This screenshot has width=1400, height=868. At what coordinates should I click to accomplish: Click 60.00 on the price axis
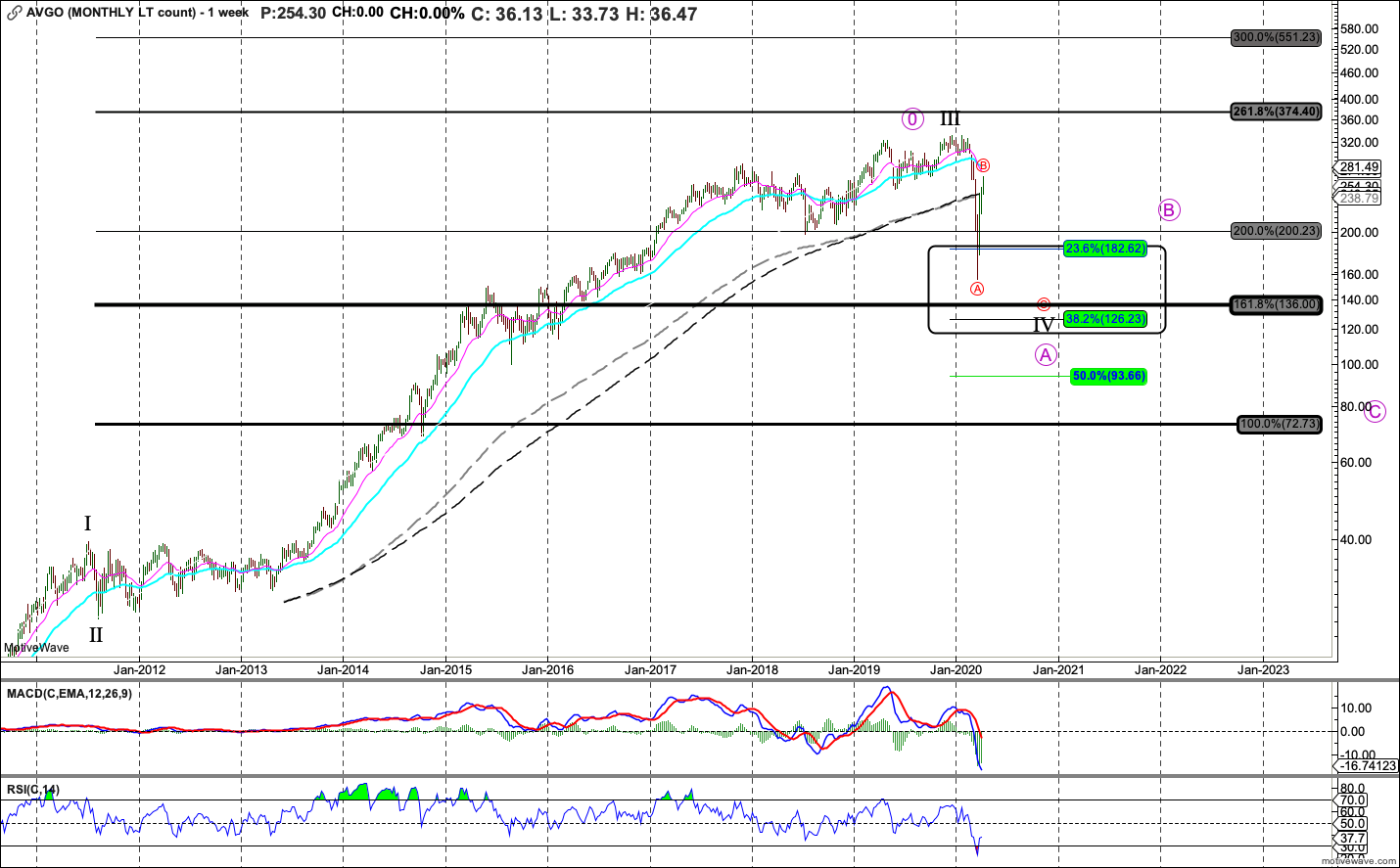coord(1357,462)
